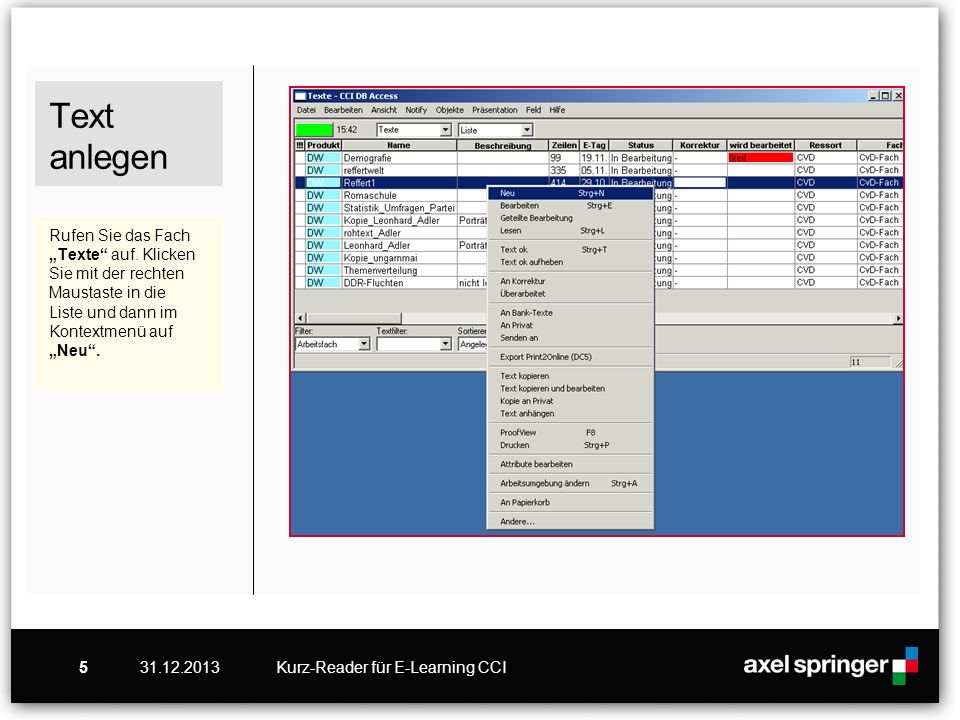Choose Text ok aufheben entry

570,262
